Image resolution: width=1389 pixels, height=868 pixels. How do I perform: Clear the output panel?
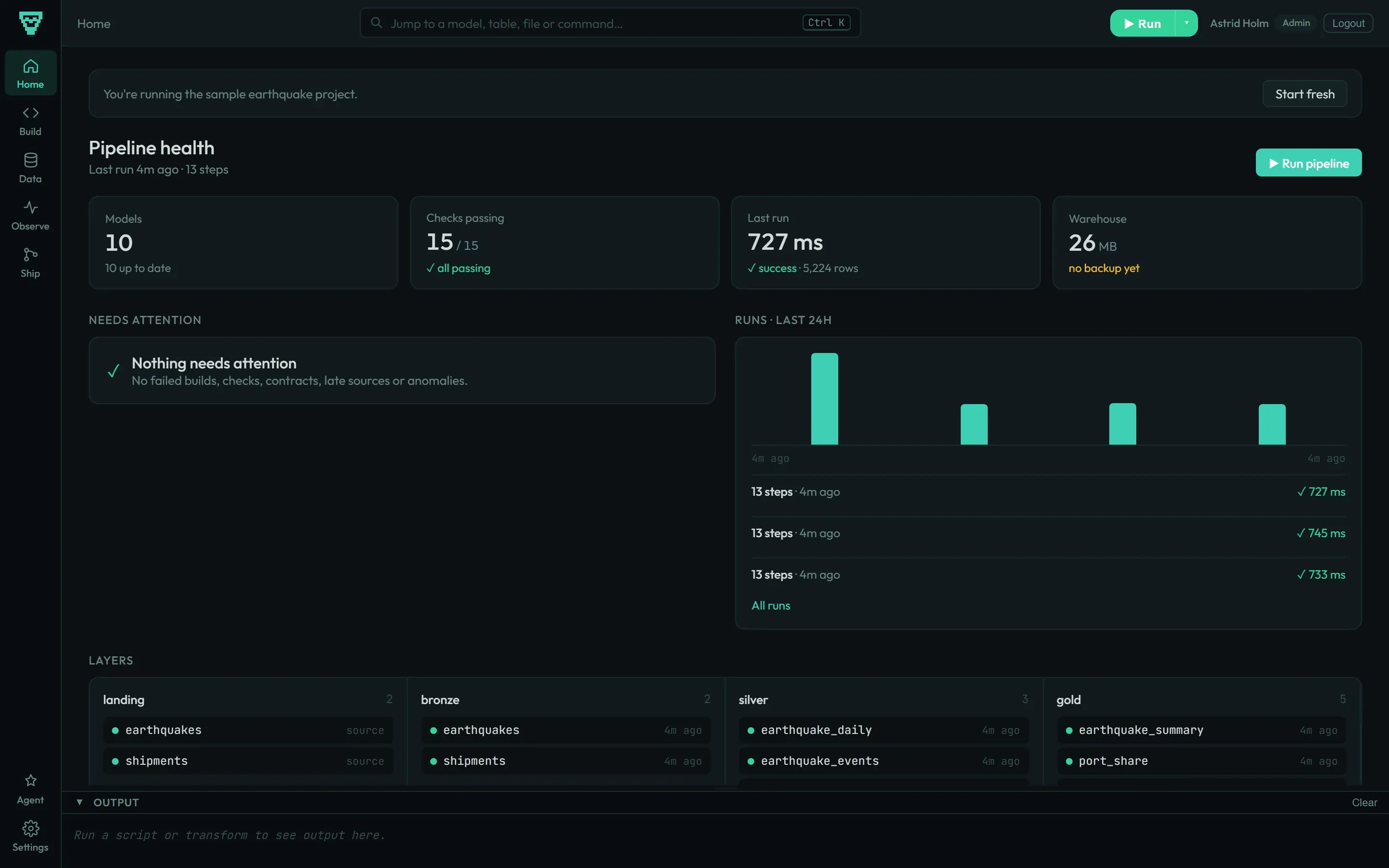point(1364,802)
